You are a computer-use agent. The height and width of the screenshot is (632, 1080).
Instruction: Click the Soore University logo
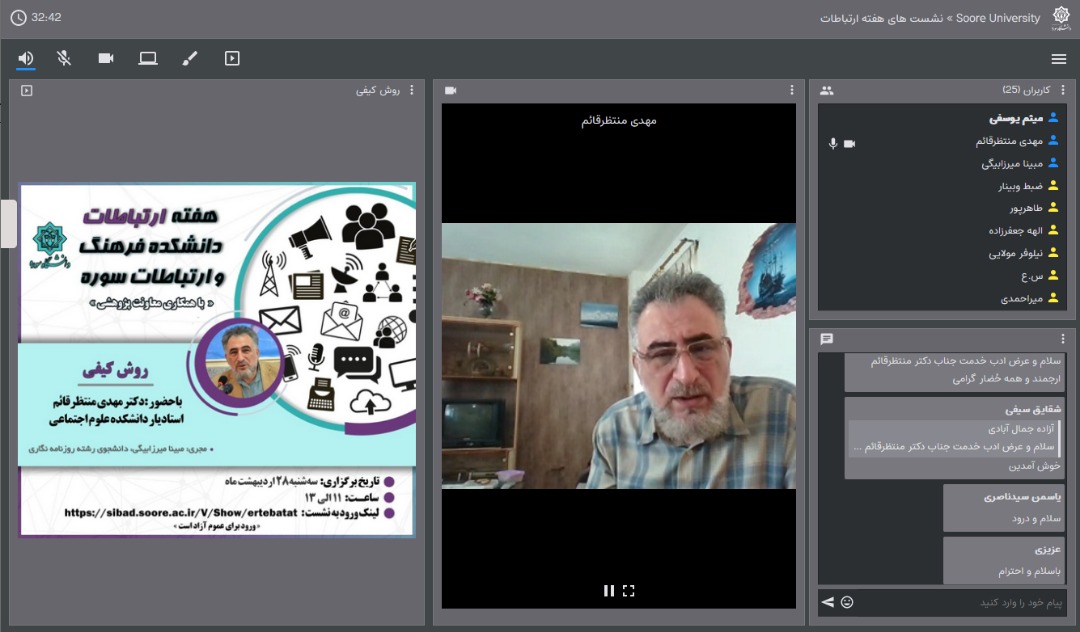(x=1061, y=18)
